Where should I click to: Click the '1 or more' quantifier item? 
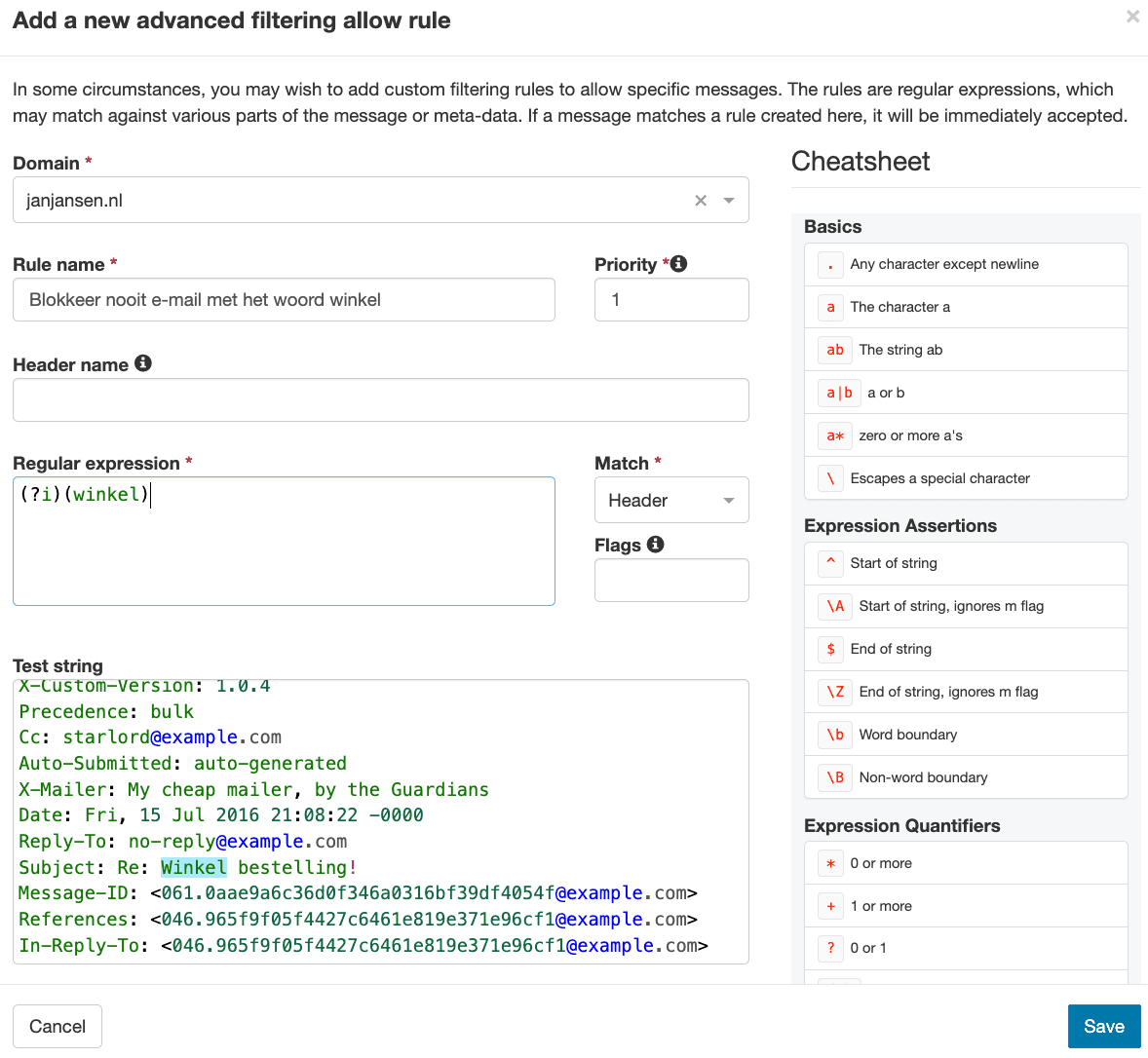(x=880, y=906)
